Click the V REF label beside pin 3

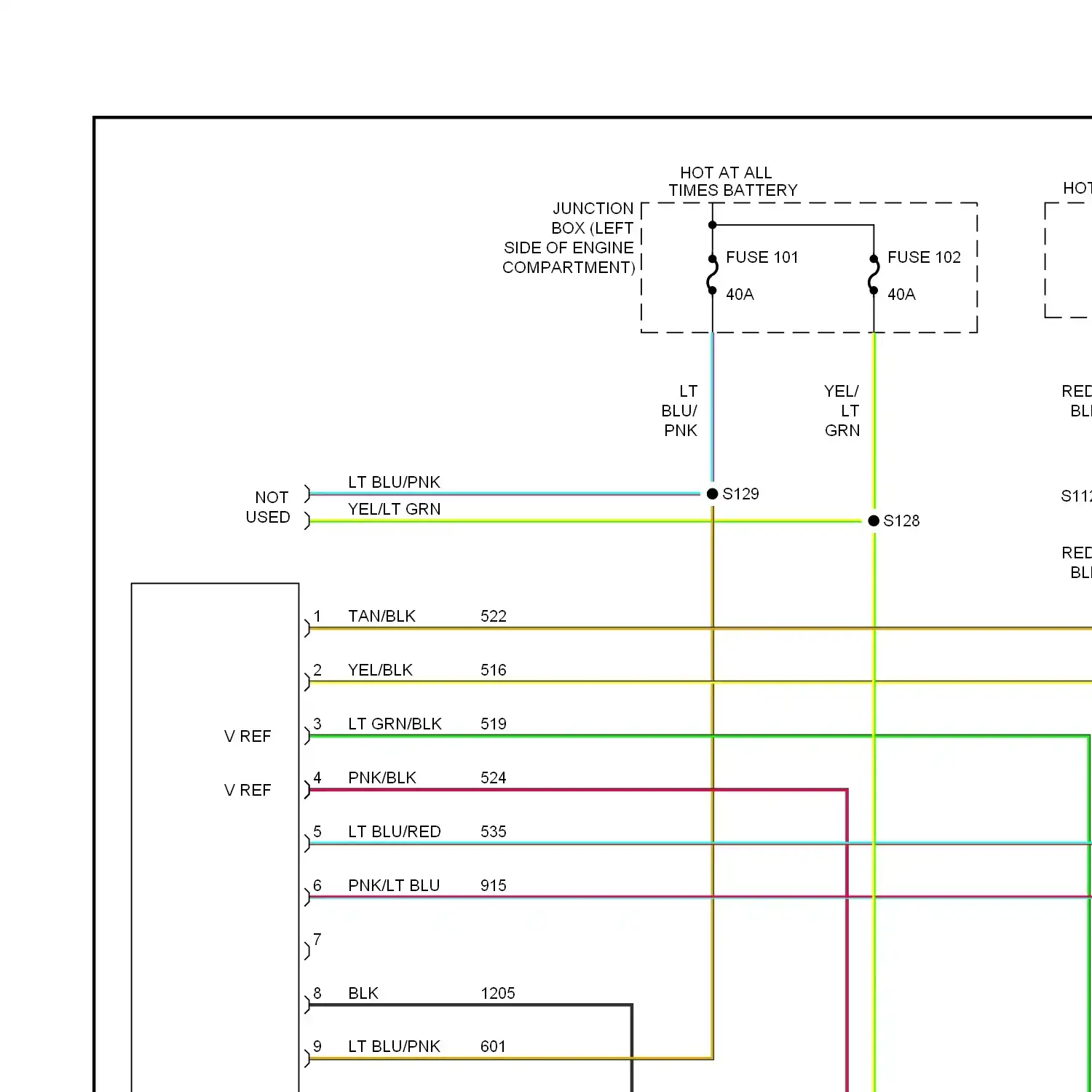click(248, 737)
